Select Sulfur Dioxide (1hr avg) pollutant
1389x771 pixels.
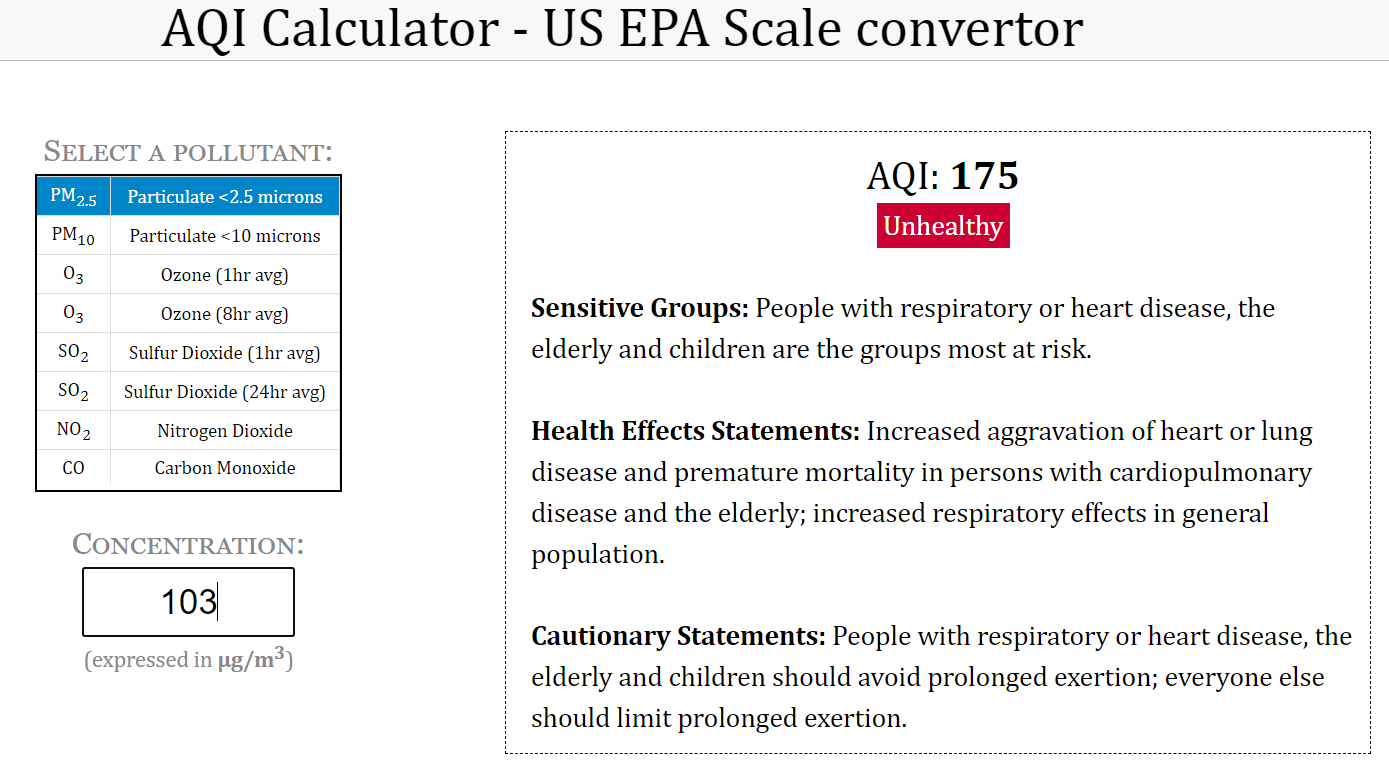[x=225, y=353]
